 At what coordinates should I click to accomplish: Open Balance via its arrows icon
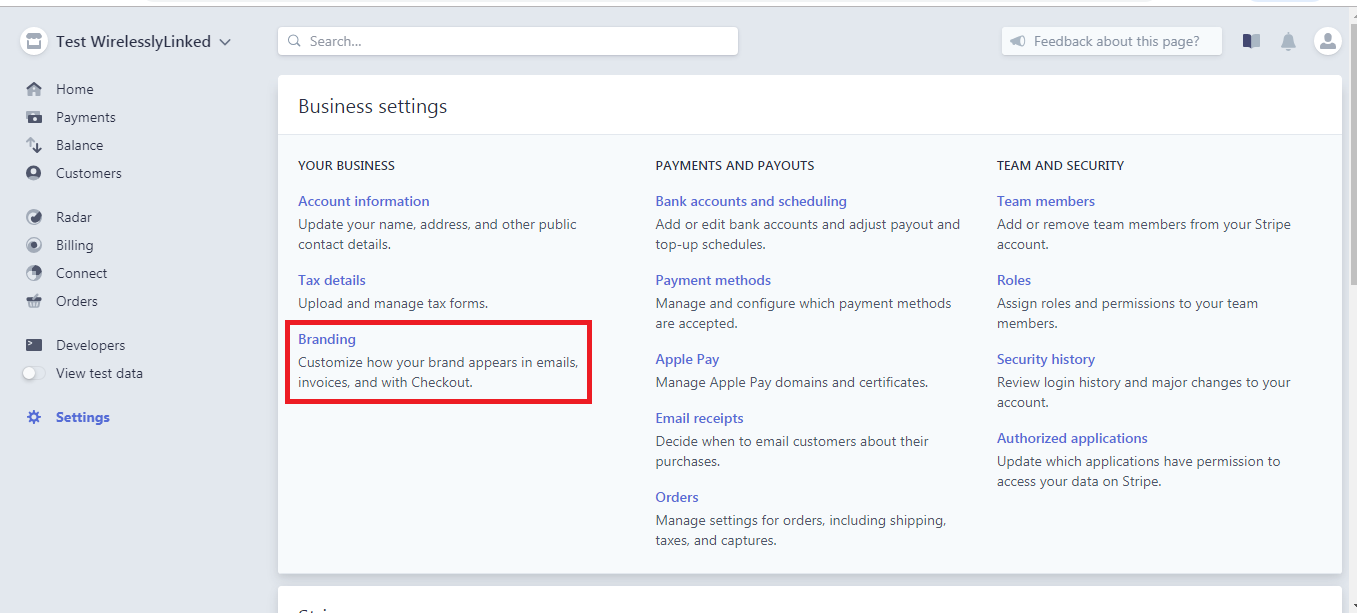[x=34, y=145]
